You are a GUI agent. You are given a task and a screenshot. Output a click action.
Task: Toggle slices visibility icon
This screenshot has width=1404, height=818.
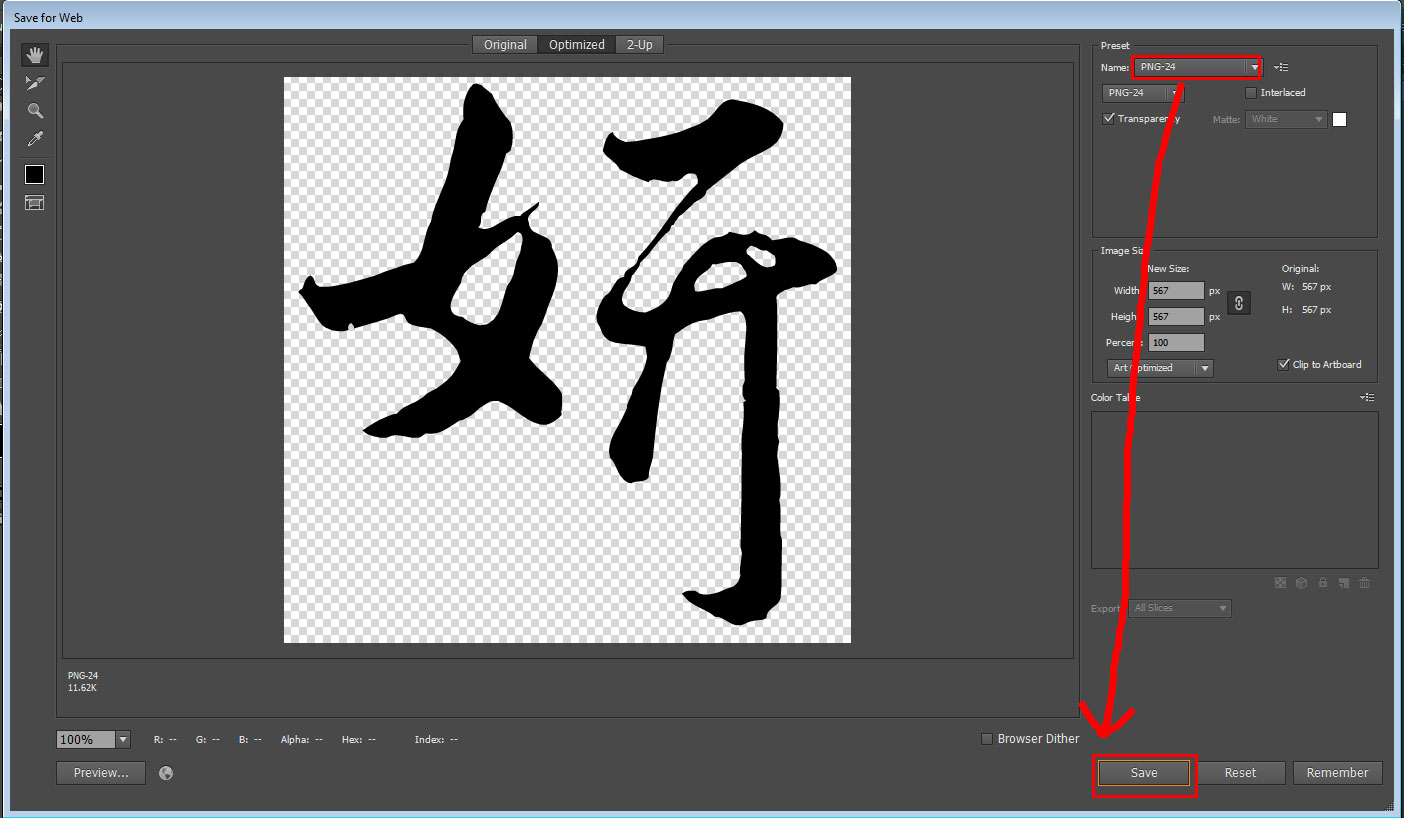(35, 203)
